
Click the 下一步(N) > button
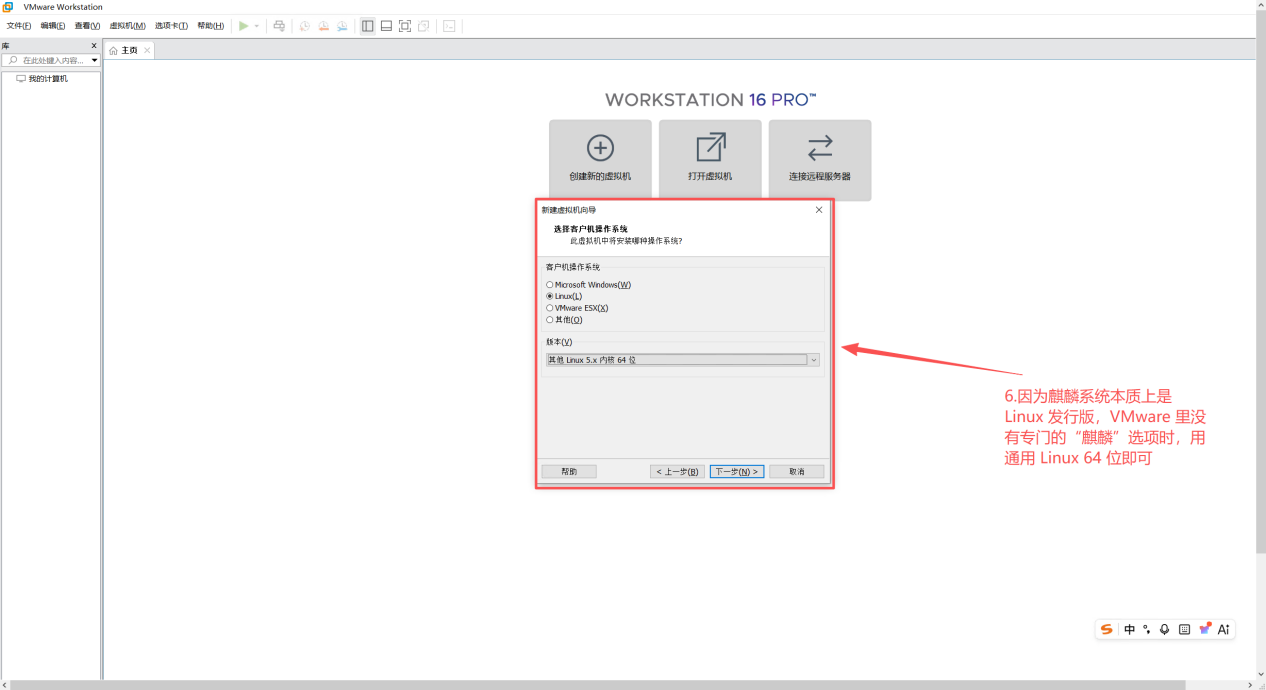(x=737, y=471)
